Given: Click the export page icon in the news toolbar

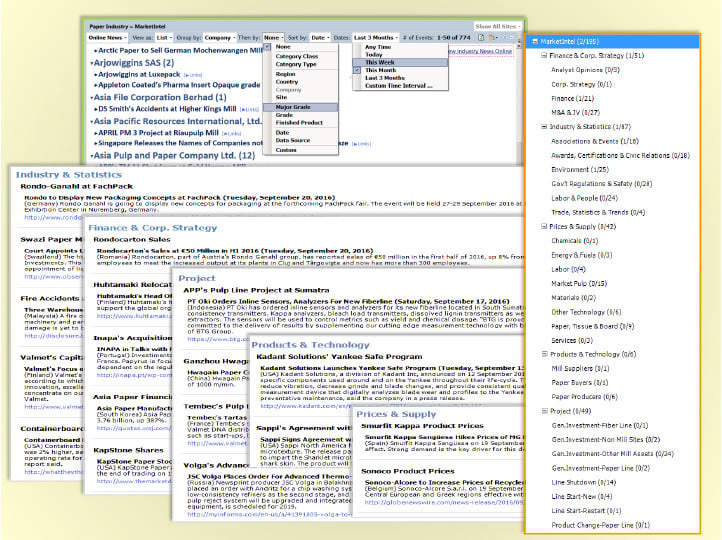Looking at the screenshot, I should [x=481, y=38].
